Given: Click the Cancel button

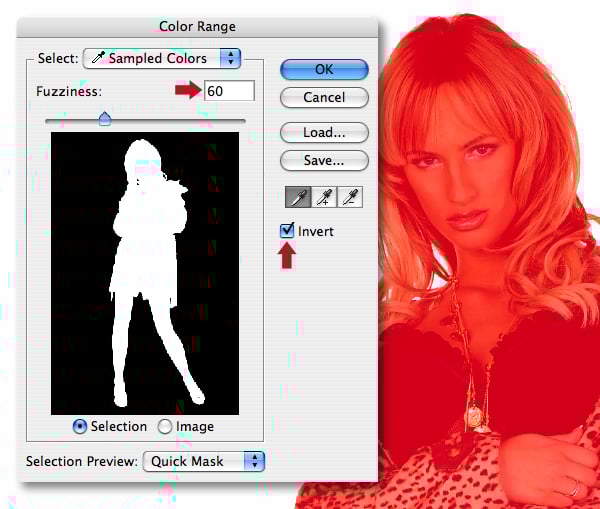Looking at the screenshot, I should click(324, 98).
